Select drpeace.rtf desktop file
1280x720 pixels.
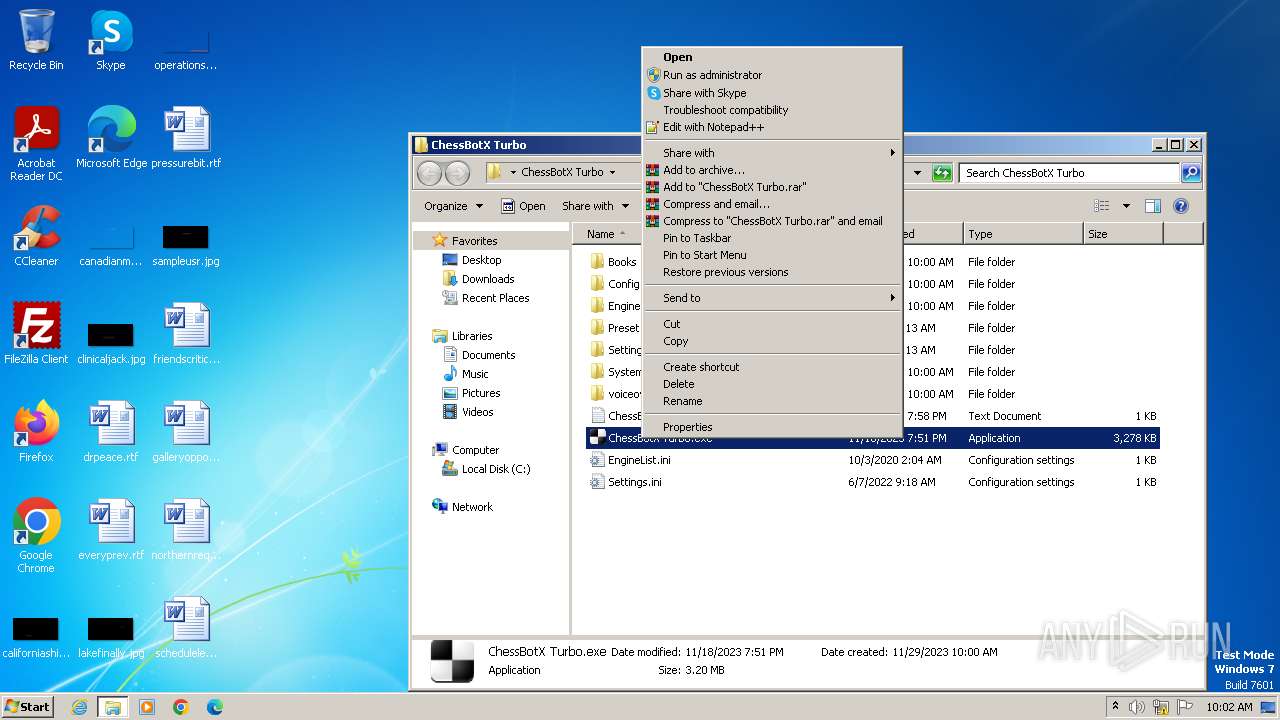[x=111, y=431]
